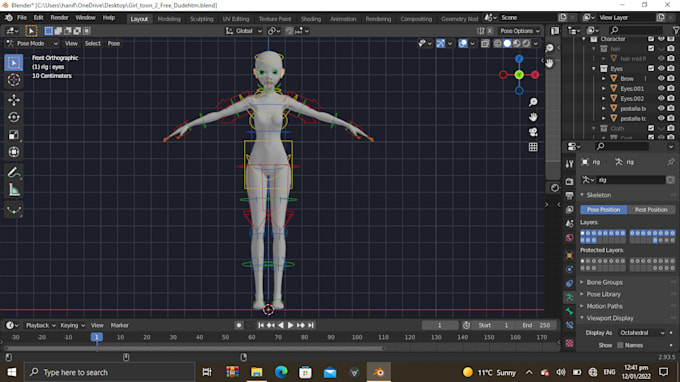Screen dimensions: 680x382
Task: Expand the Bone Groups panel
Action: (x=604, y=282)
